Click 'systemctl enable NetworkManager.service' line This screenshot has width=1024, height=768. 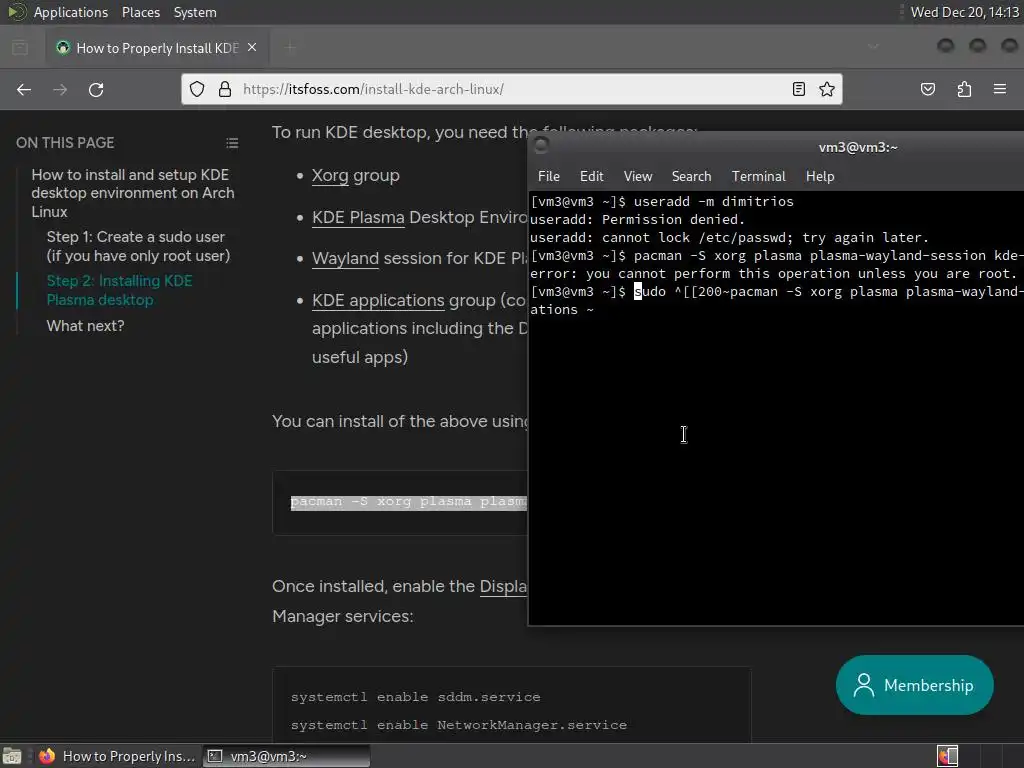[458, 725]
